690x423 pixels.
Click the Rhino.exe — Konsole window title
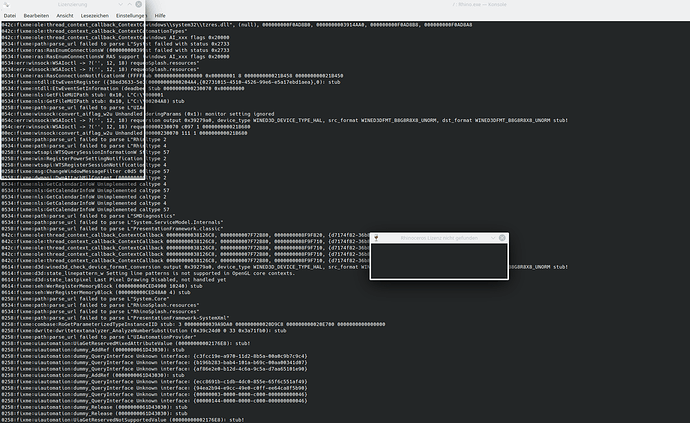pos(480,4)
